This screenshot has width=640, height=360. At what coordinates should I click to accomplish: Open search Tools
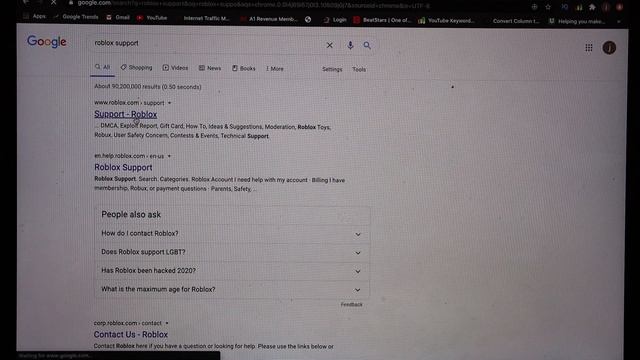point(359,69)
